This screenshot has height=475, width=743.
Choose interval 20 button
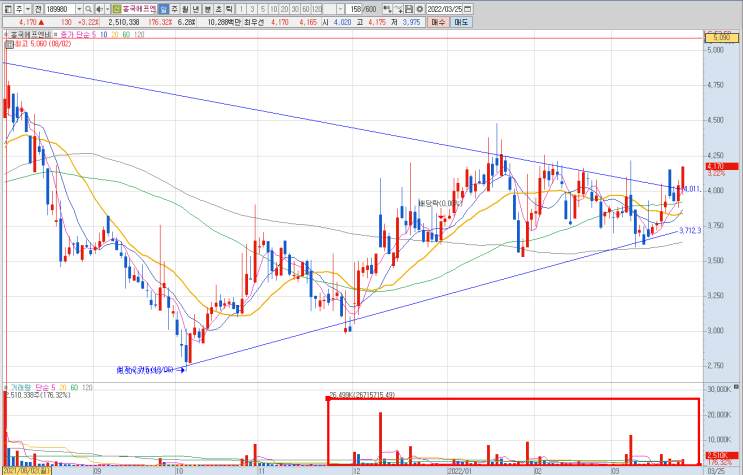[284, 9]
